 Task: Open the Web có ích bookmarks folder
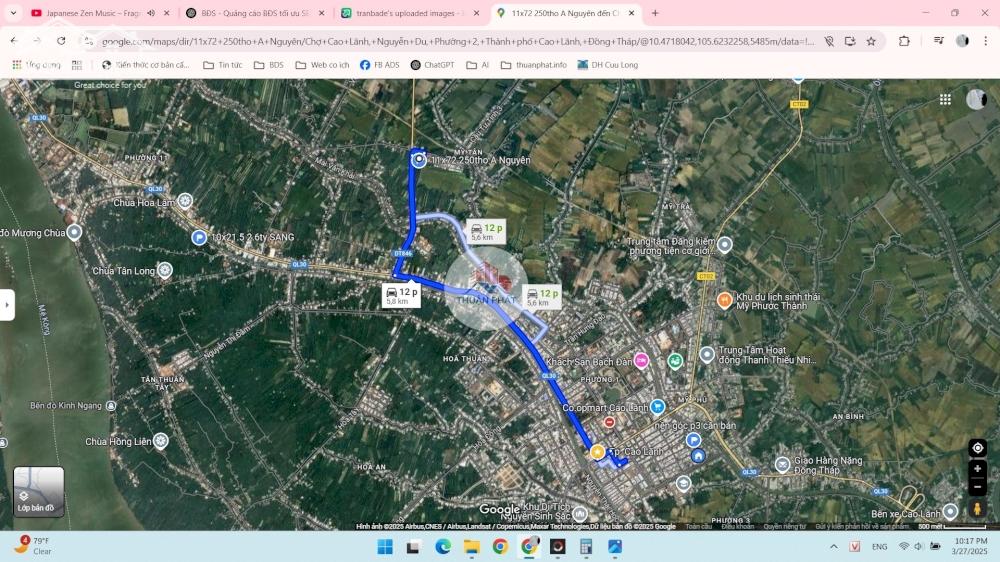point(323,65)
